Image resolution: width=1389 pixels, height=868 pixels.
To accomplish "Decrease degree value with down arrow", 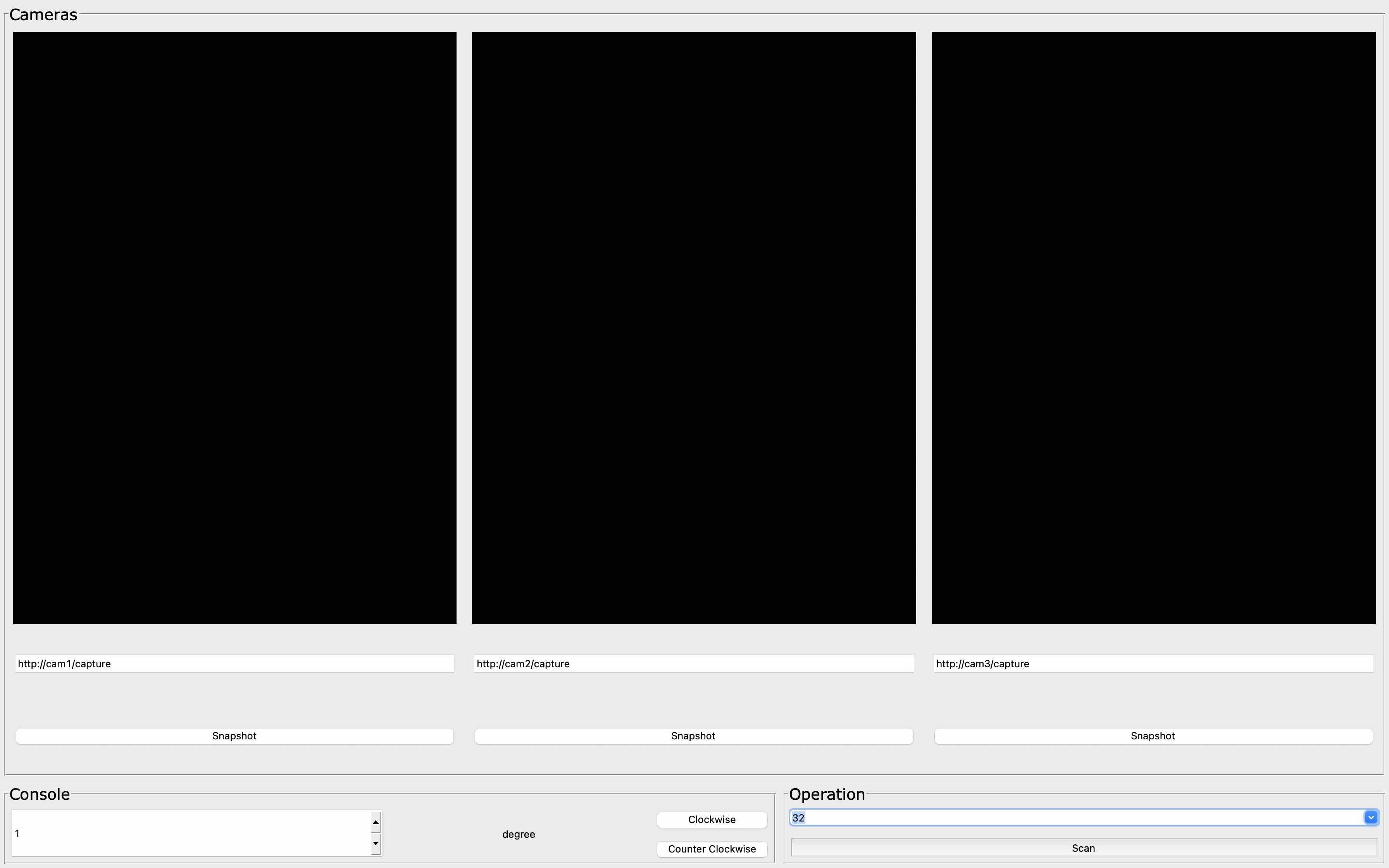I will tap(376, 843).
